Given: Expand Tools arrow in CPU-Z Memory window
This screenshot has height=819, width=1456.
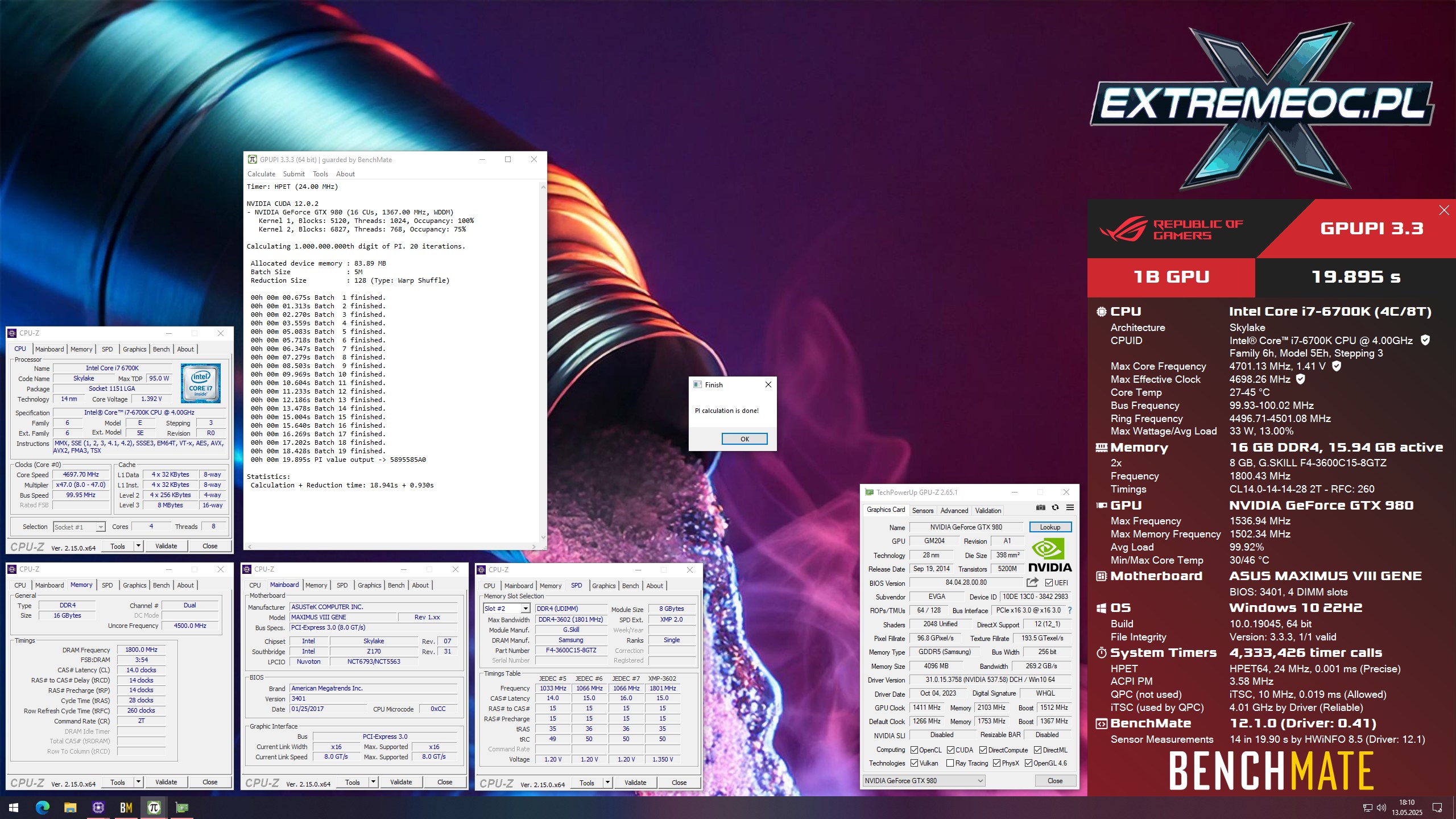Looking at the screenshot, I should click(138, 783).
